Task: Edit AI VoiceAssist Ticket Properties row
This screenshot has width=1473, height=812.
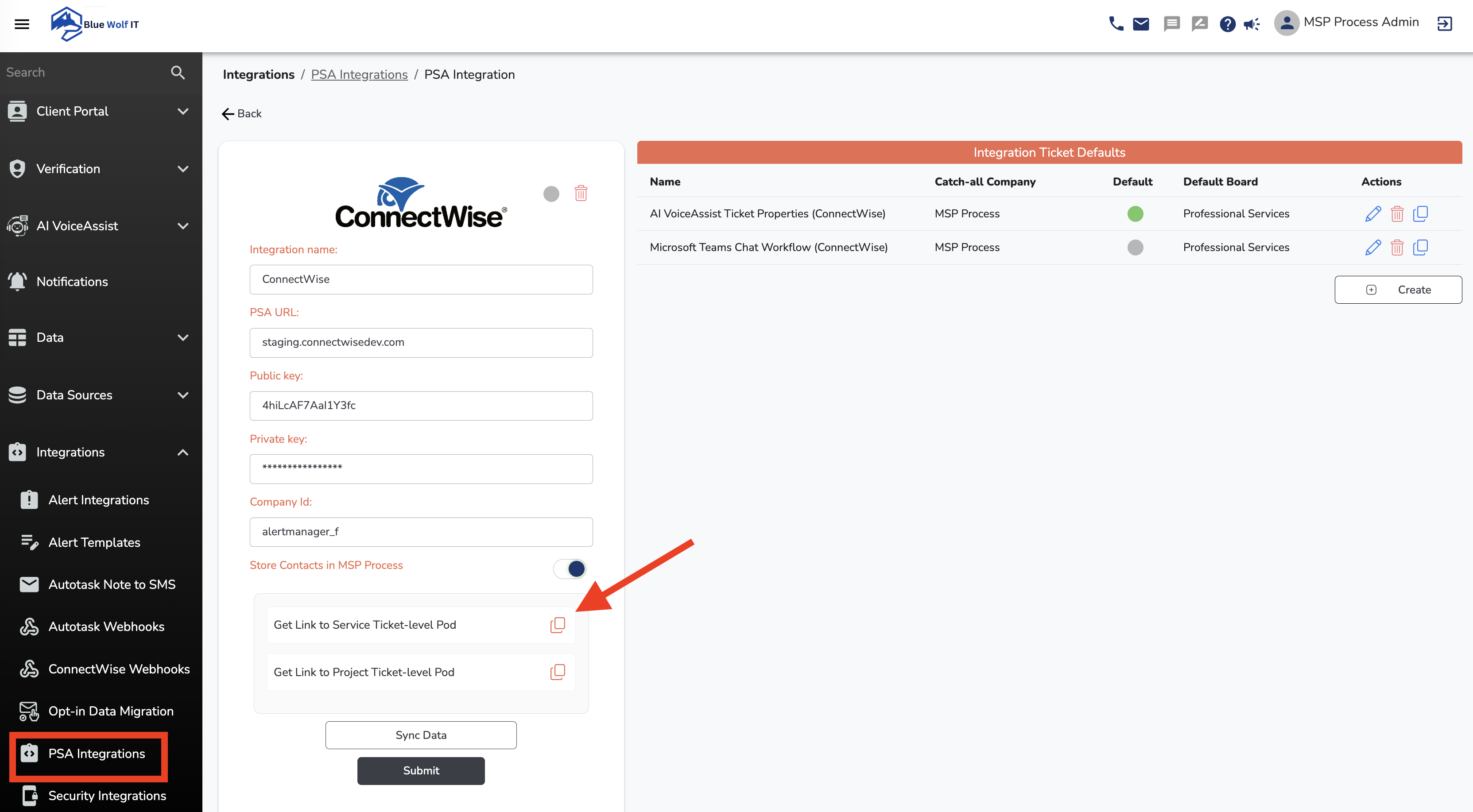Action: (x=1372, y=214)
